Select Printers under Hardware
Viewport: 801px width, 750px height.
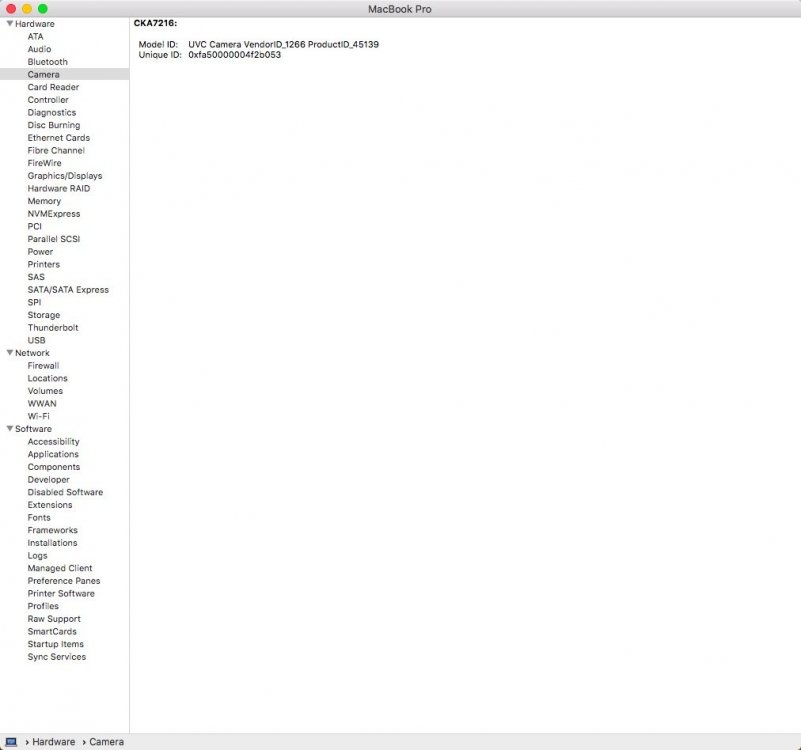43,264
